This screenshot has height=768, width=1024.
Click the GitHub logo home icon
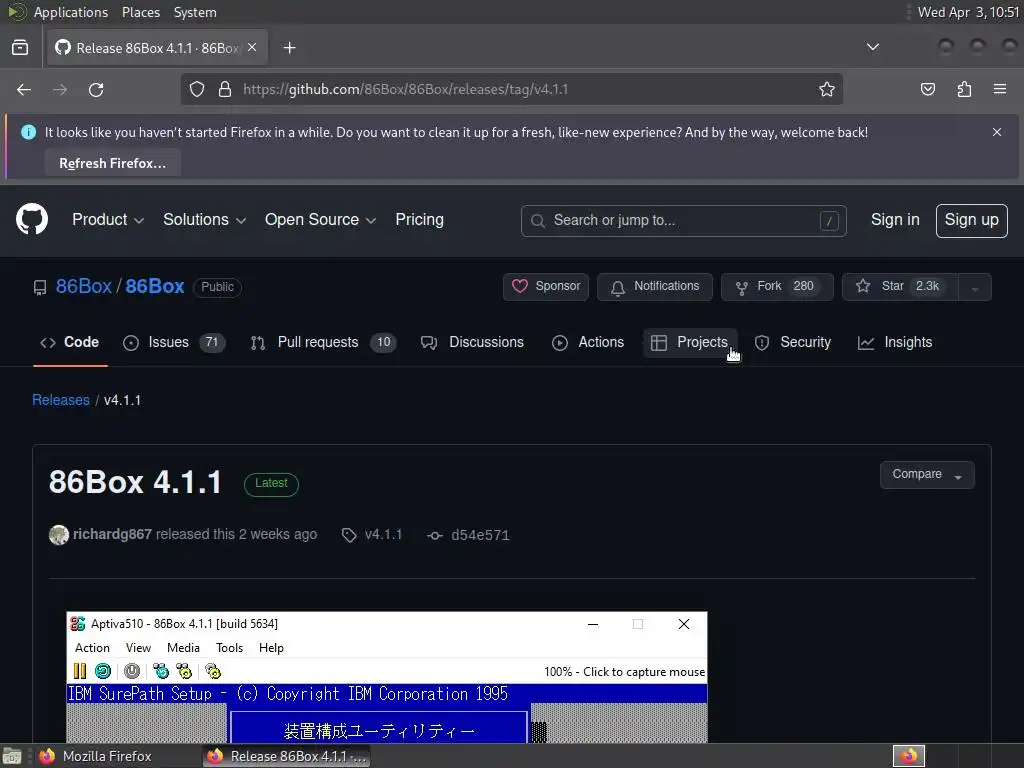[x=32, y=219]
